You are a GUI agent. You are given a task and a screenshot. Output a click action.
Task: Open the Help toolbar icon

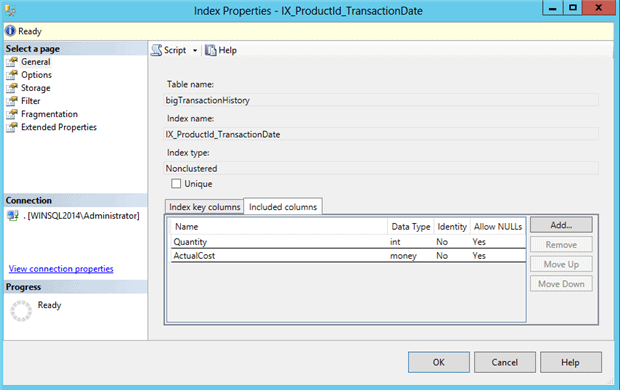click(210, 50)
